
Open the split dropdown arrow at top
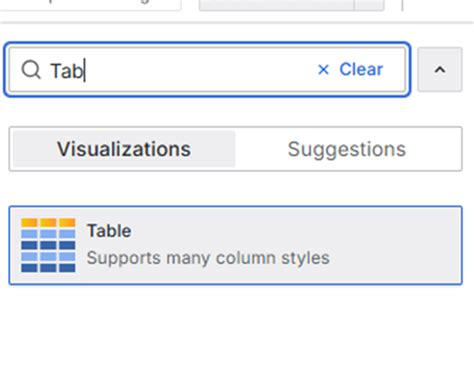tap(369, 5)
